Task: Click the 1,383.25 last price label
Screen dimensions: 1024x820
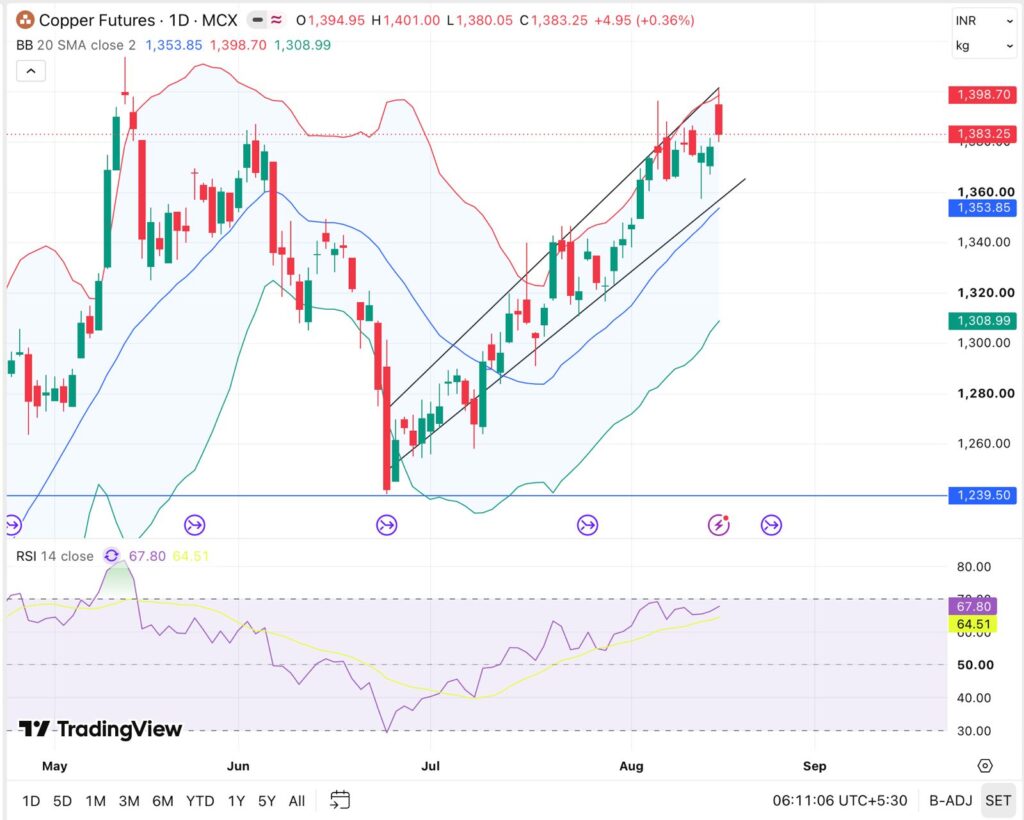Action: (x=983, y=134)
